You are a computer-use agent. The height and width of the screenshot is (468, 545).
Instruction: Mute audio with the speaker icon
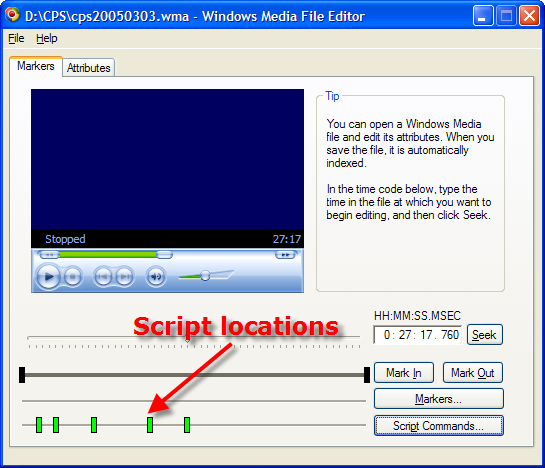155,277
